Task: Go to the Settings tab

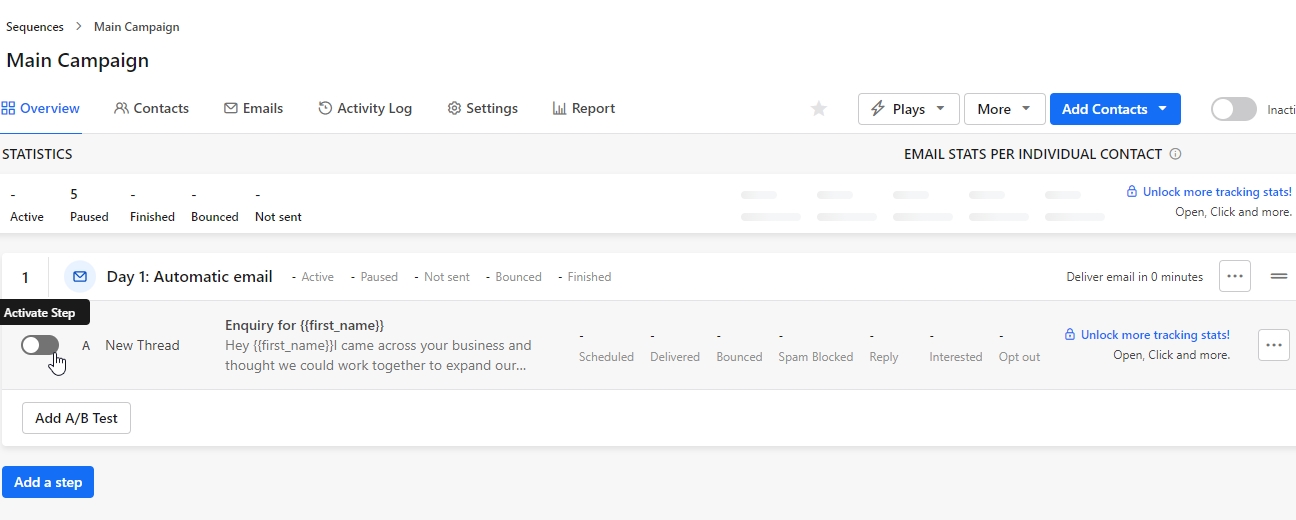Action: (x=482, y=108)
